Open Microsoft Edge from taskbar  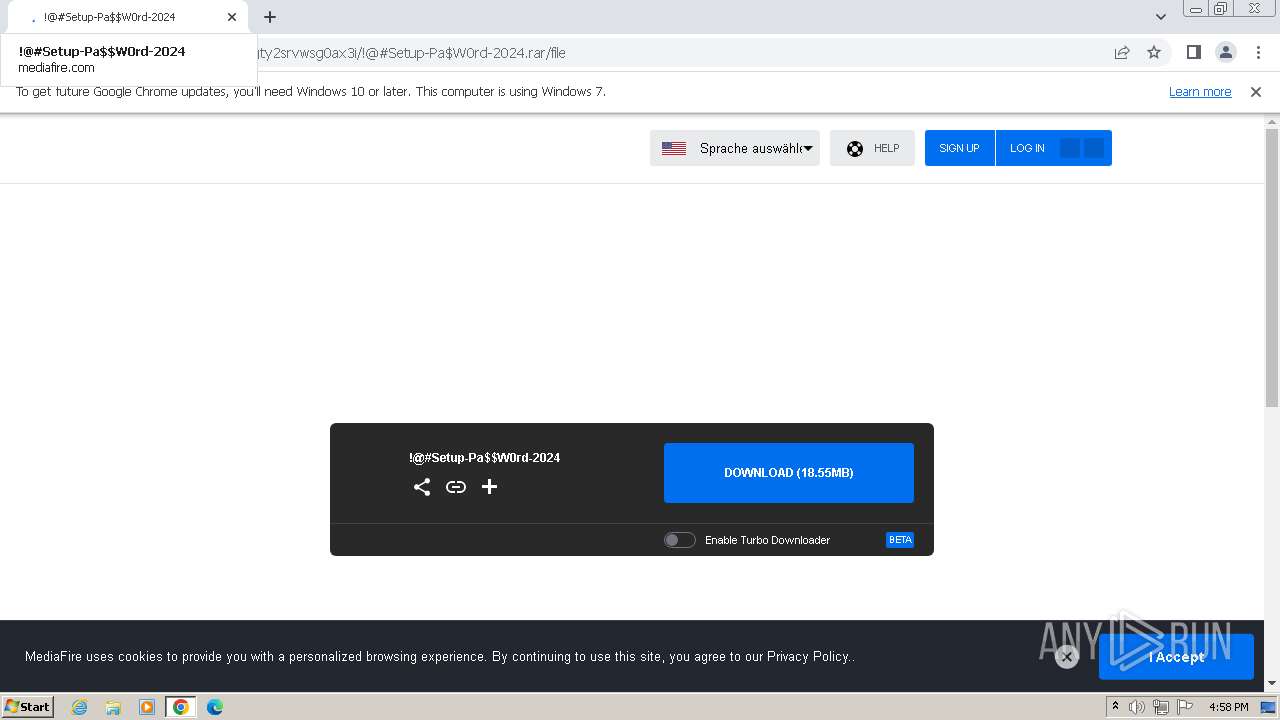click(x=215, y=707)
